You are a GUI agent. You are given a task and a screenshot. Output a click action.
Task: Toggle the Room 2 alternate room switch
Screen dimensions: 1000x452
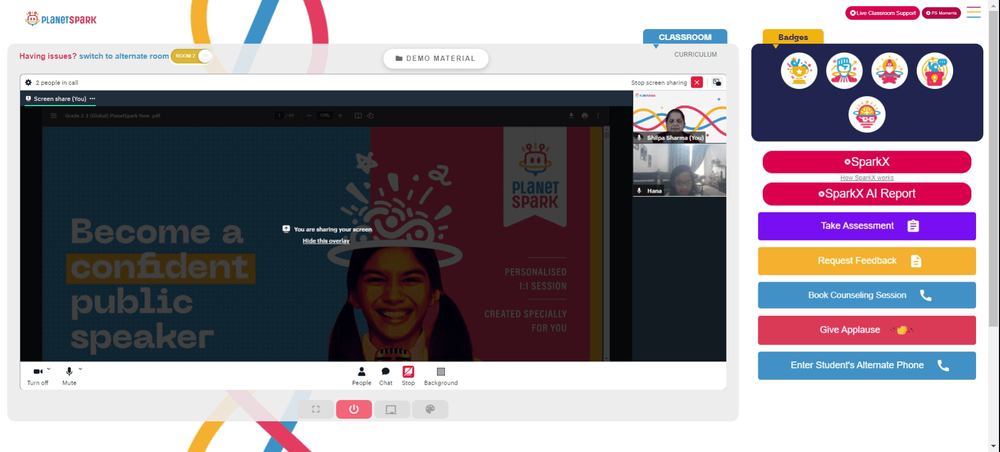coord(191,56)
